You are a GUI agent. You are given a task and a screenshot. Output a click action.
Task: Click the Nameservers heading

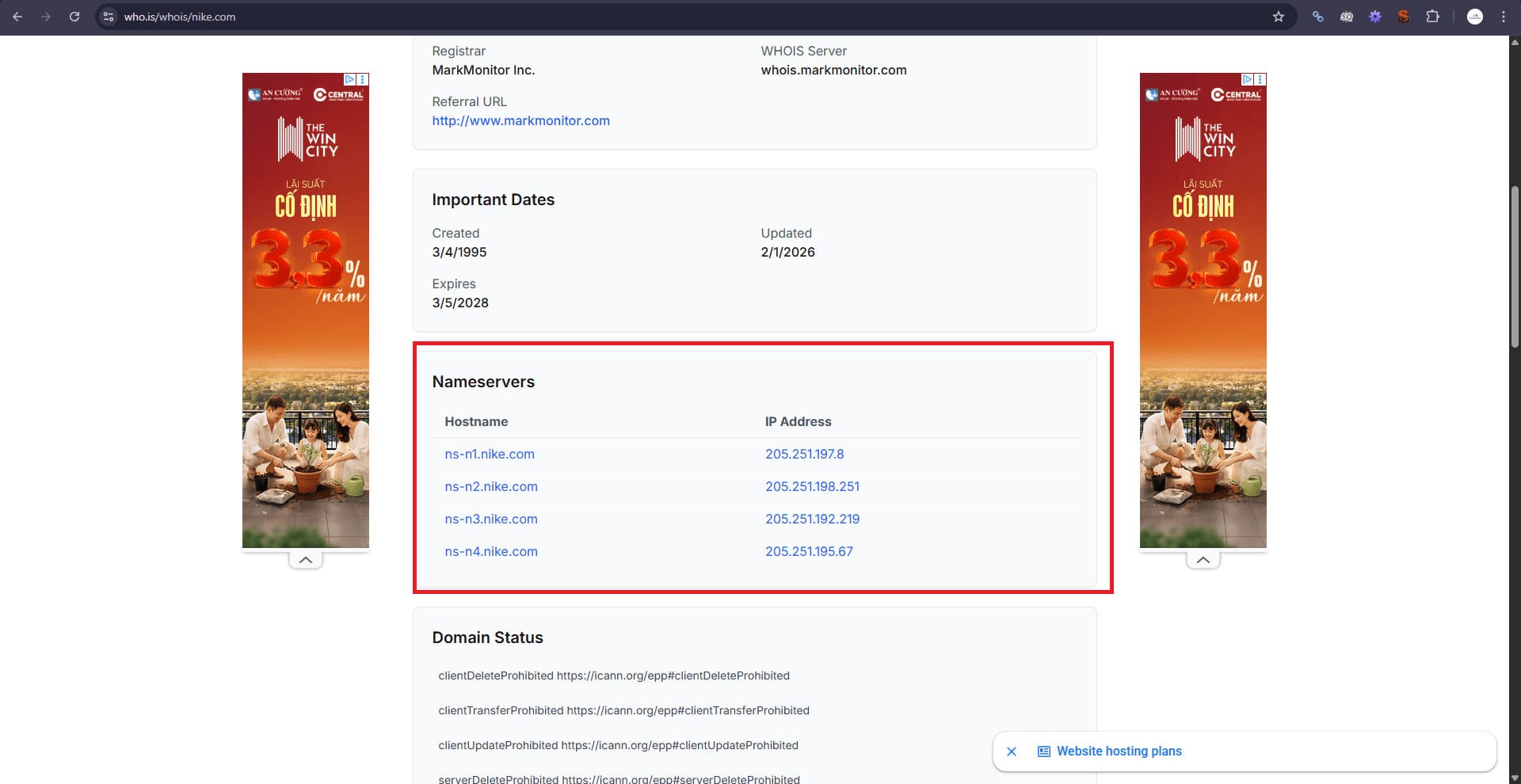[483, 382]
